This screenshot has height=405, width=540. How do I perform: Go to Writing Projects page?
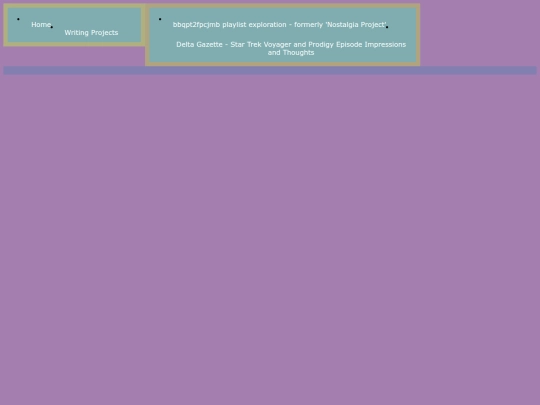point(91,33)
